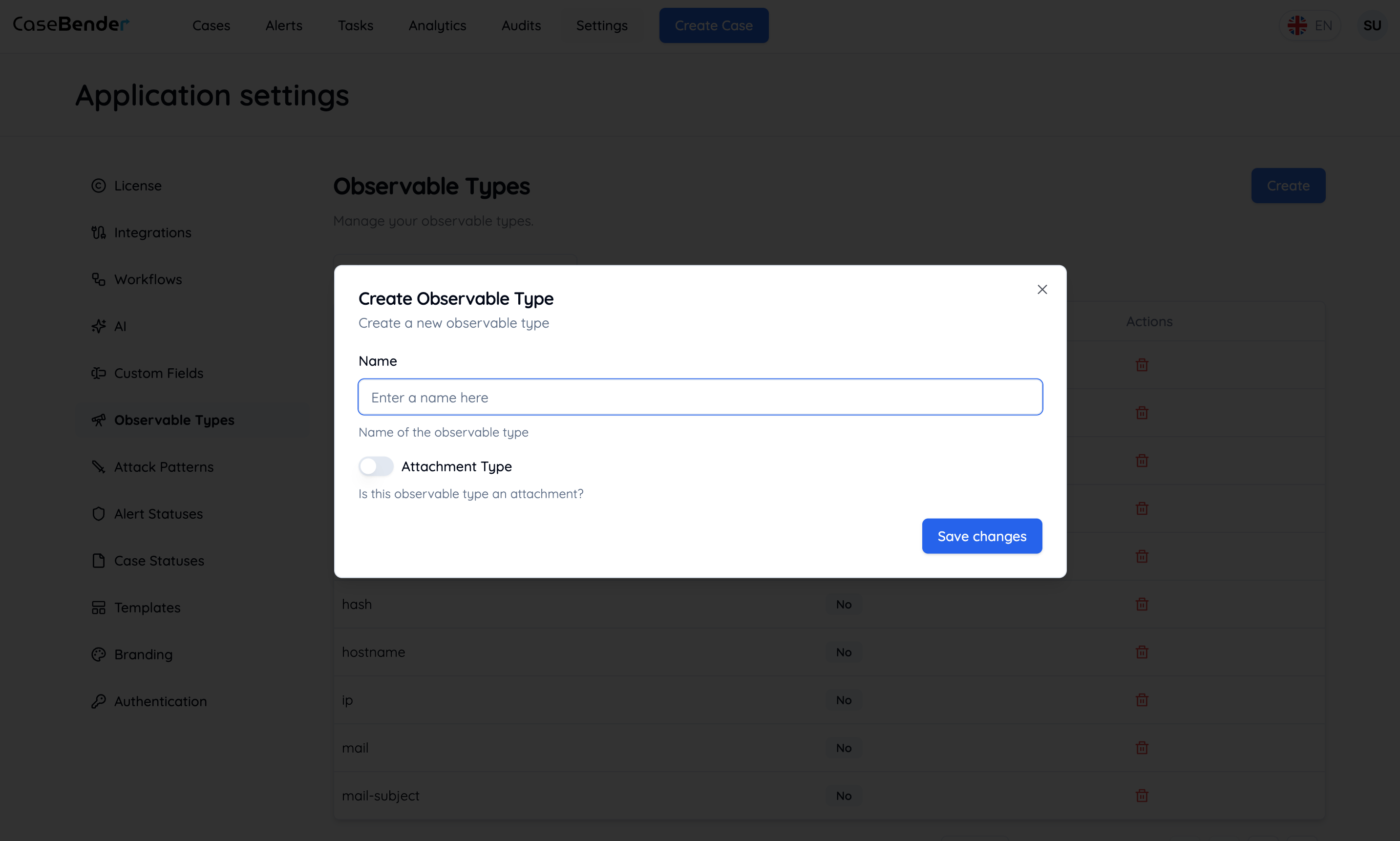Screen dimensions: 1400x841
Task: Open the Workflows settings icon
Action: tap(98, 279)
